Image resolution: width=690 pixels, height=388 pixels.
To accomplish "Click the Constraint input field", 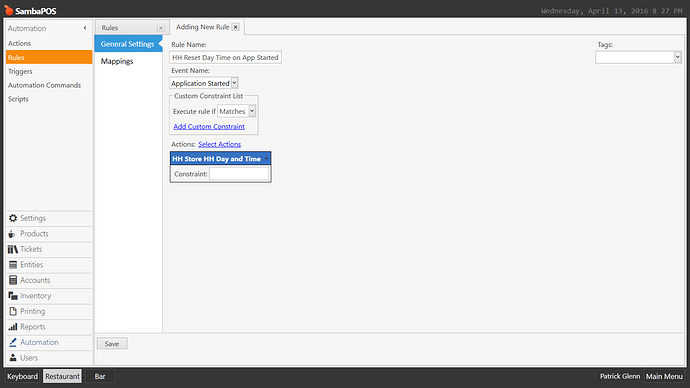I will pyautogui.click(x=239, y=174).
